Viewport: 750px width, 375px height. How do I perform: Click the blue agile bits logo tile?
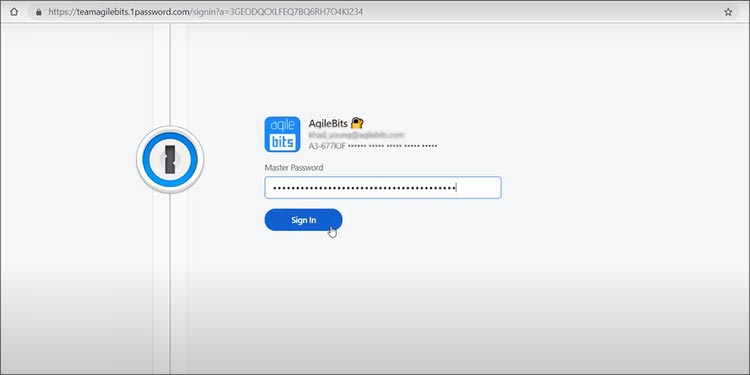tap(282, 134)
